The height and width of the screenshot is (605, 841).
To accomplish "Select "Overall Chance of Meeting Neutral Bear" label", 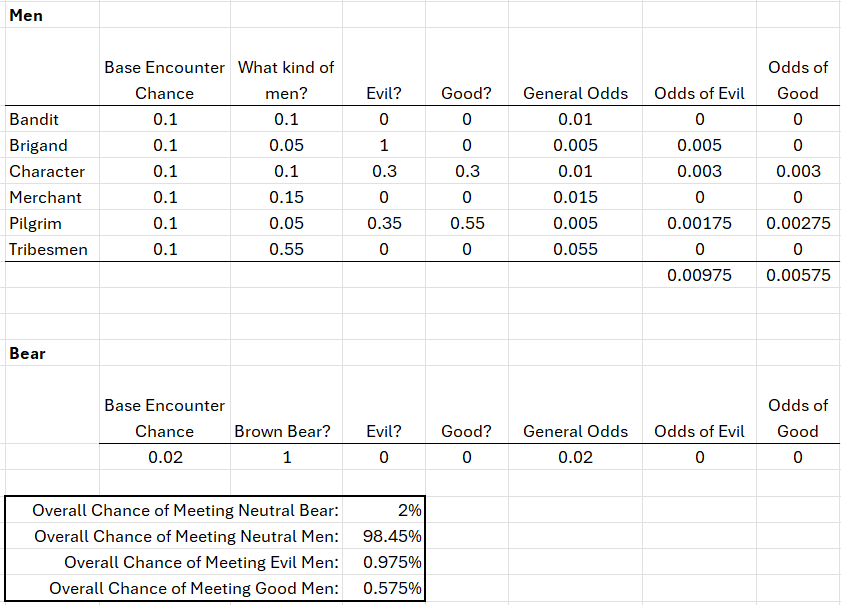I will point(185,511).
